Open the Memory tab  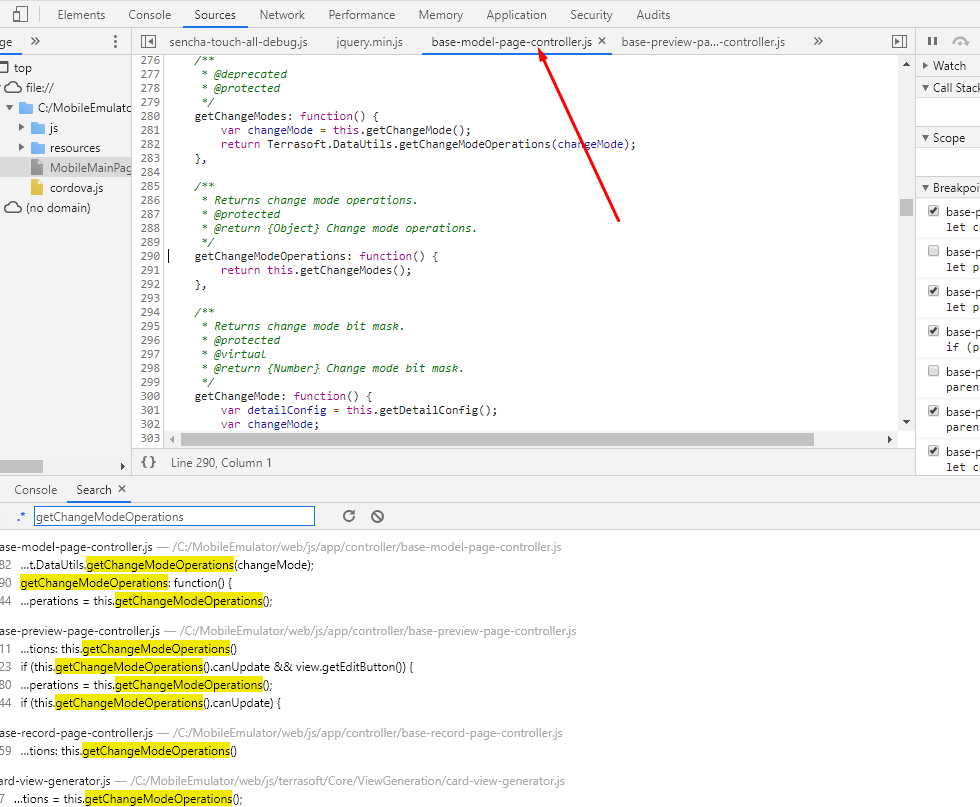[x=441, y=14]
